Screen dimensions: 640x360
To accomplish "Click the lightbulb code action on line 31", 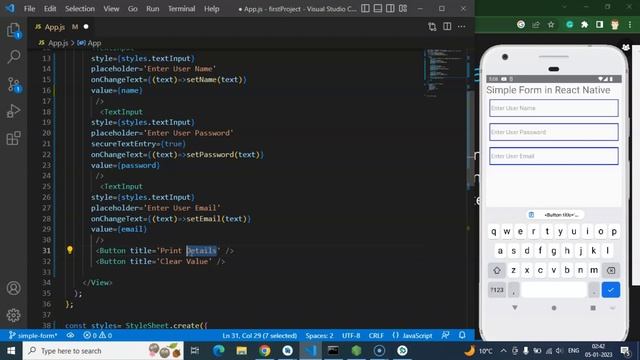I will [70, 250].
